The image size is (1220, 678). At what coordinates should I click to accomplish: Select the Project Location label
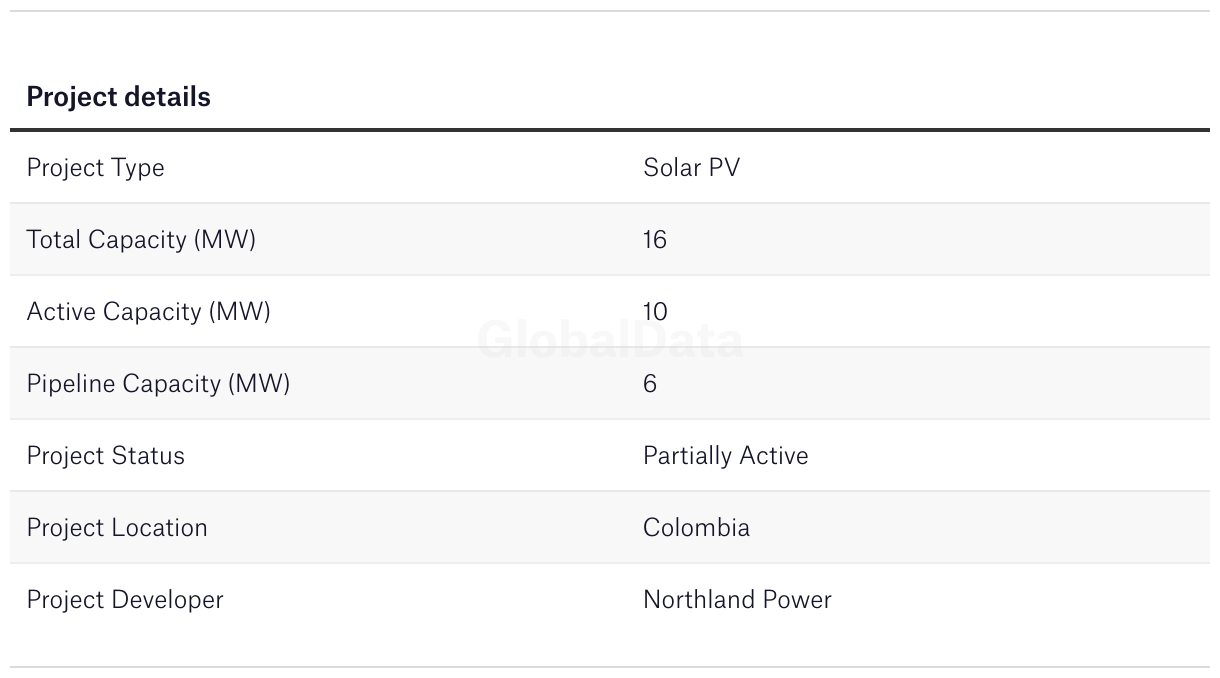click(x=117, y=528)
